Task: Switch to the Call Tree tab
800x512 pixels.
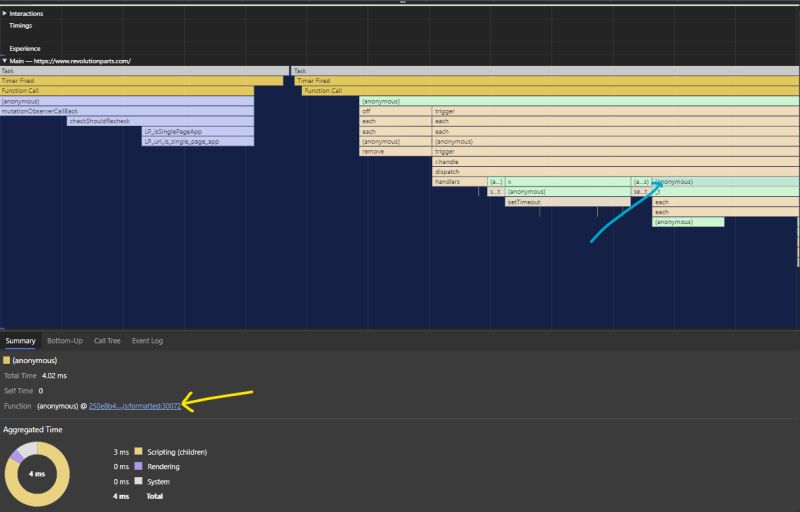Action: (107, 341)
